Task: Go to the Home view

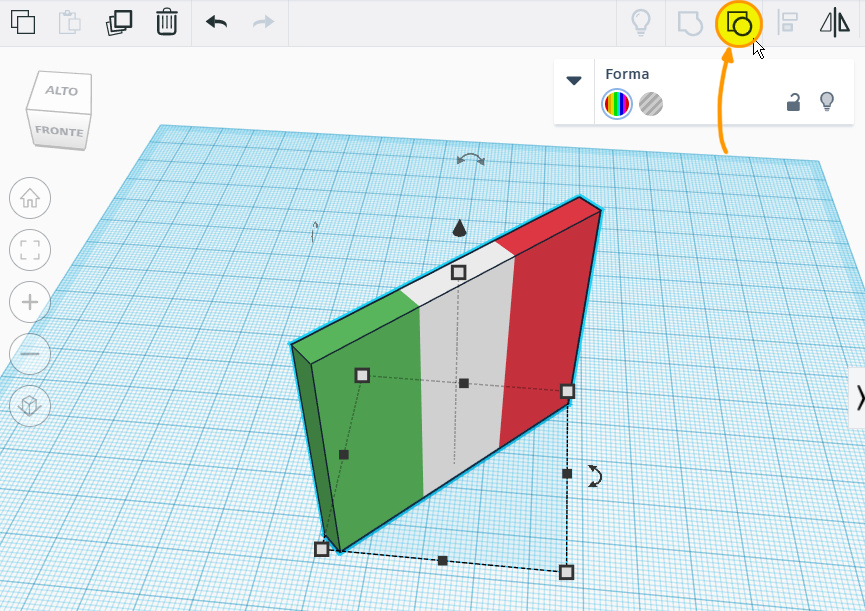Action: [x=30, y=198]
